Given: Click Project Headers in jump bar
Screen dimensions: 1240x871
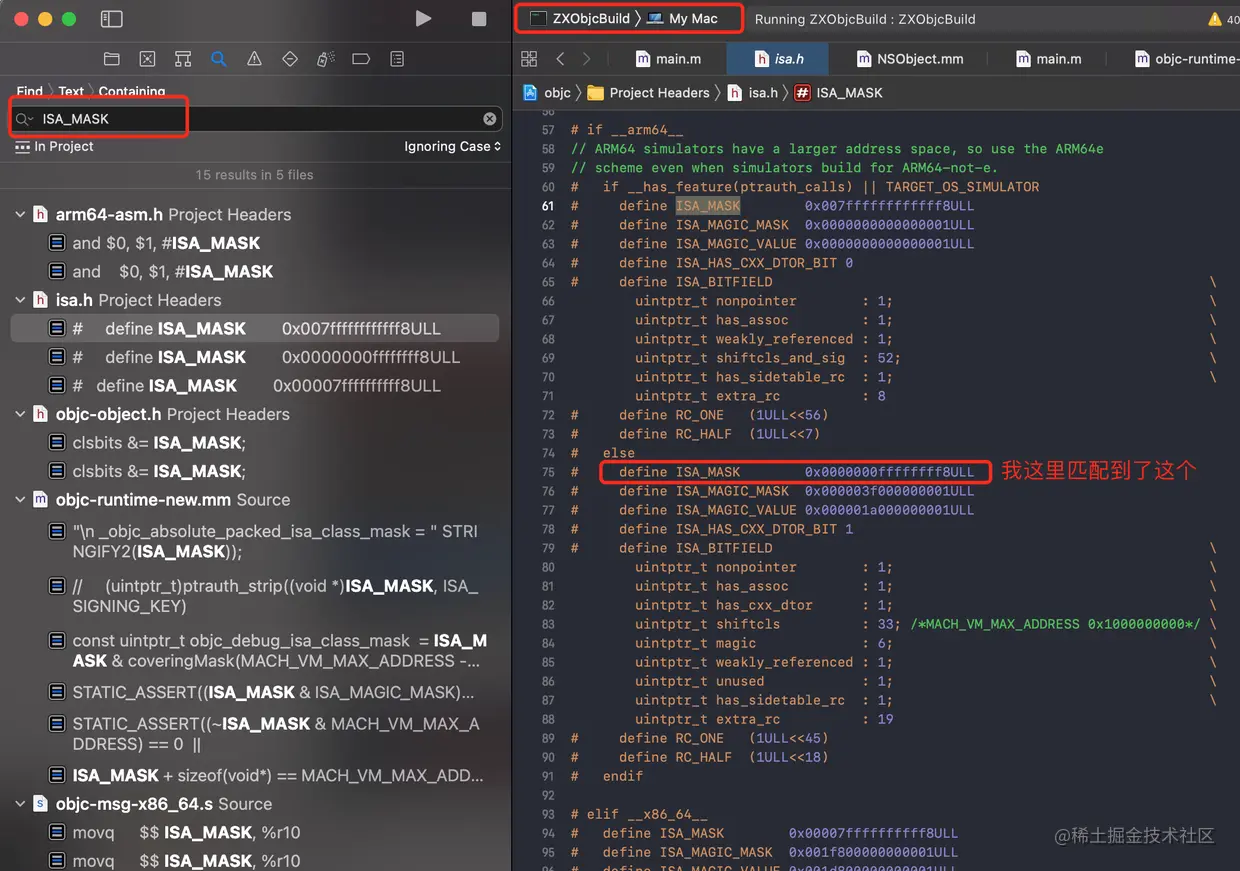Looking at the screenshot, I should 648,93.
